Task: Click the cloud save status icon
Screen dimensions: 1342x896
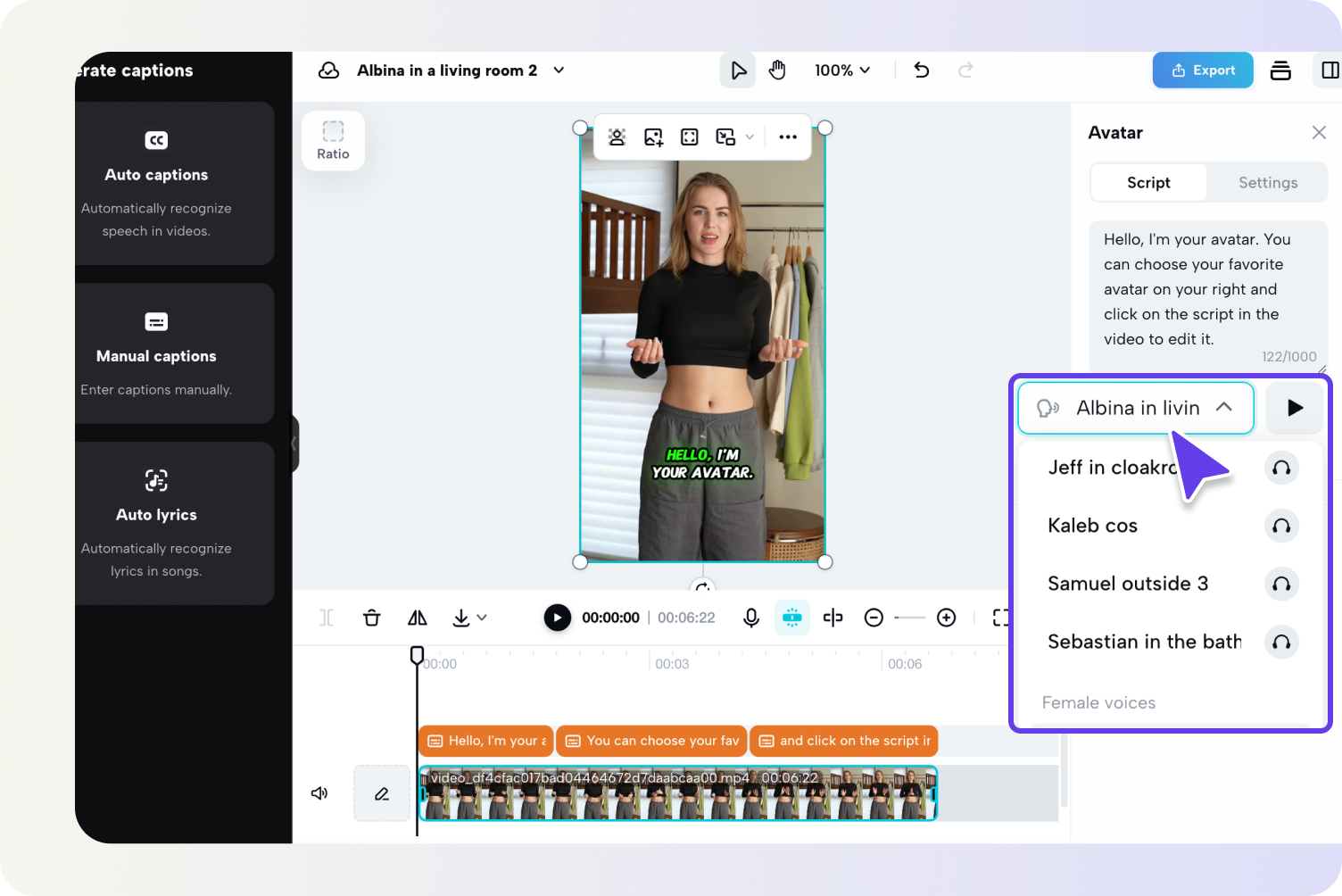Action: pyautogui.click(x=329, y=71)
